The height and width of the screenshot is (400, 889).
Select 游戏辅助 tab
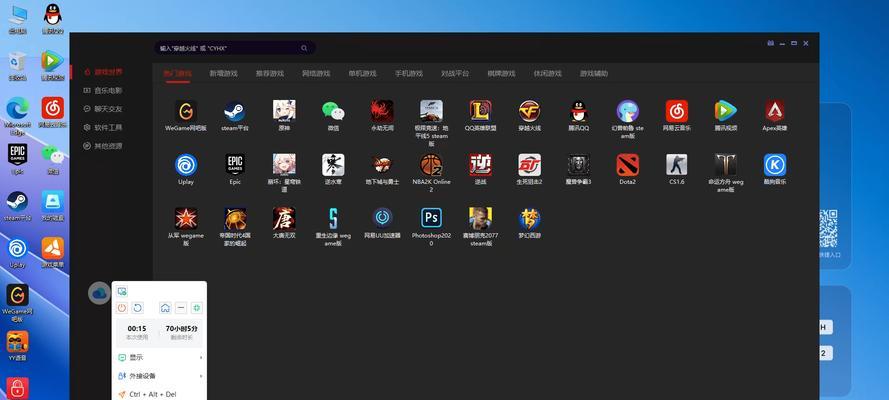click(x=594, y=74)
